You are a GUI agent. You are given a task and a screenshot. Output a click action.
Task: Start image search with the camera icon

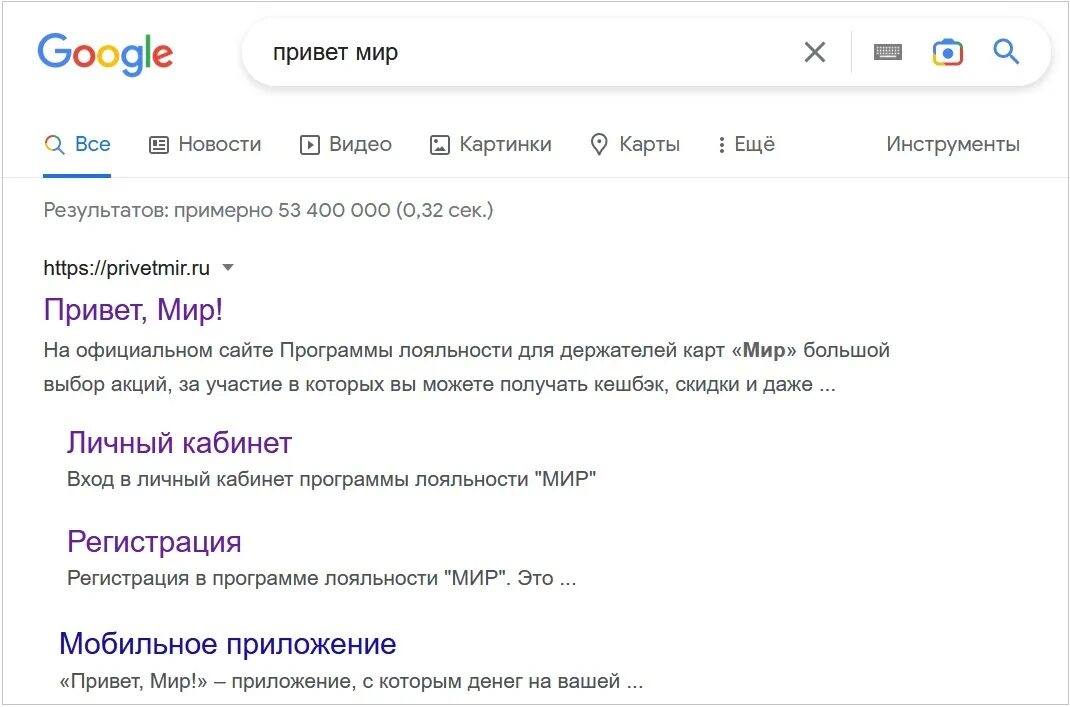(948, 52)
